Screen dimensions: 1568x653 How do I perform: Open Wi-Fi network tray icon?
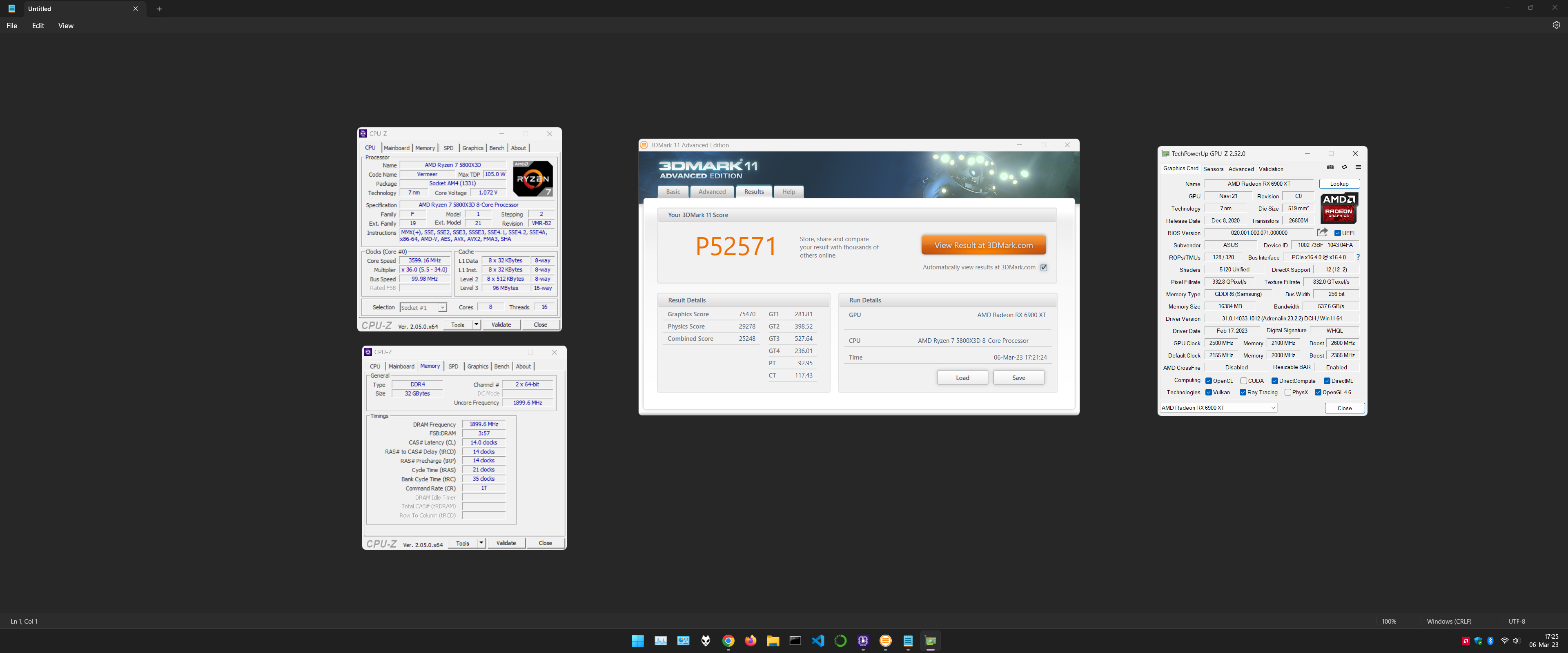click(1504, 640)
